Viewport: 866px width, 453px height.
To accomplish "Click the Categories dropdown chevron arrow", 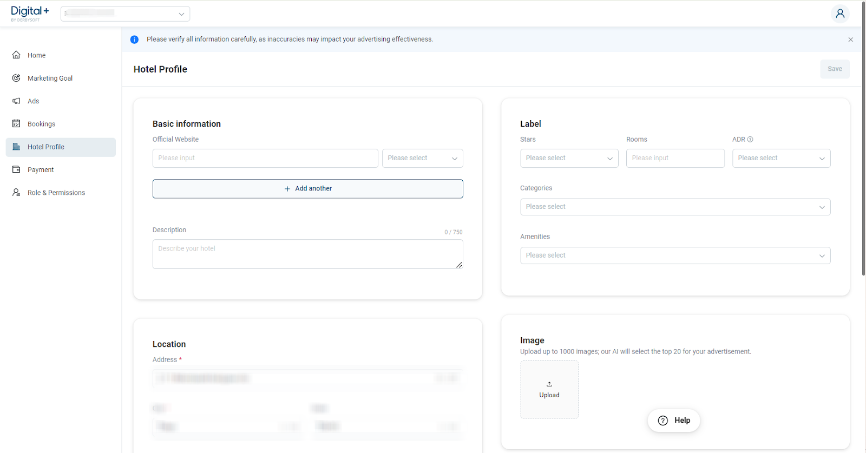I will tap(822, 207).
